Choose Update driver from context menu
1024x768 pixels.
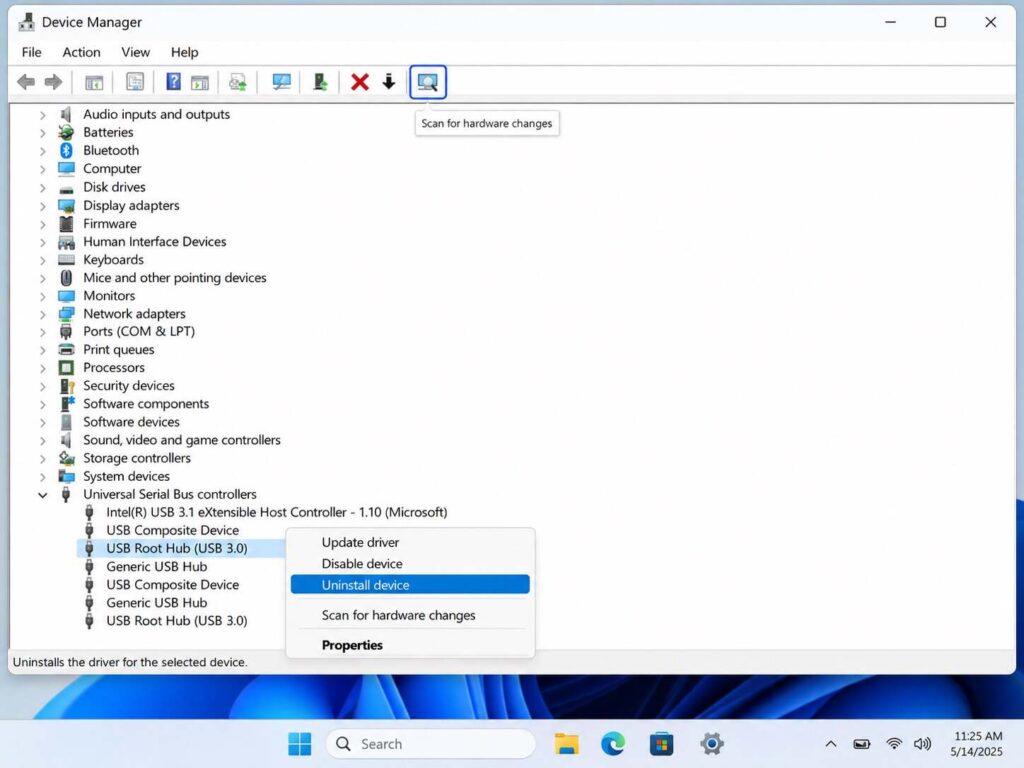pos(410,542)
